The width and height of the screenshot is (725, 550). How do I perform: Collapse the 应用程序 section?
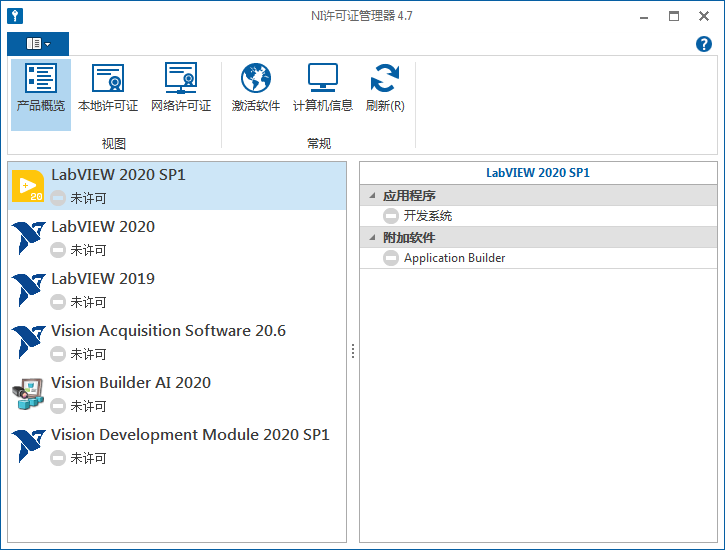(x=372, y=196)
